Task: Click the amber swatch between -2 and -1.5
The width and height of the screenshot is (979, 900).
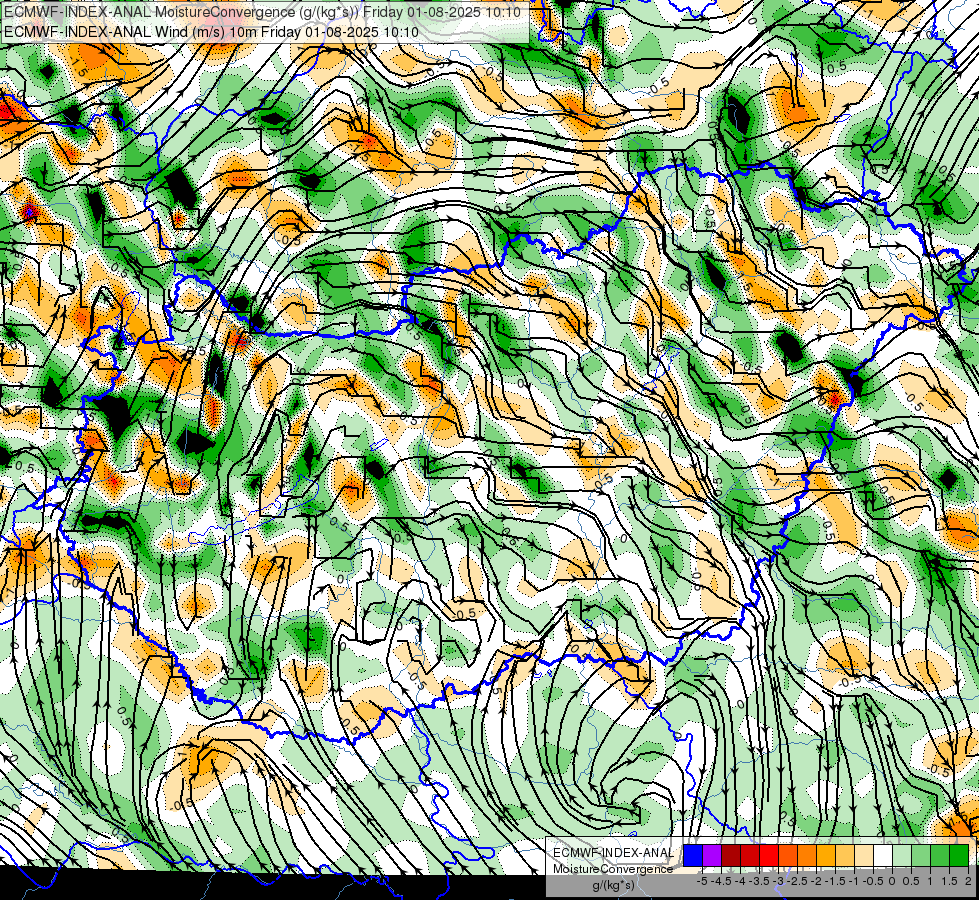Action: point(826,855)
